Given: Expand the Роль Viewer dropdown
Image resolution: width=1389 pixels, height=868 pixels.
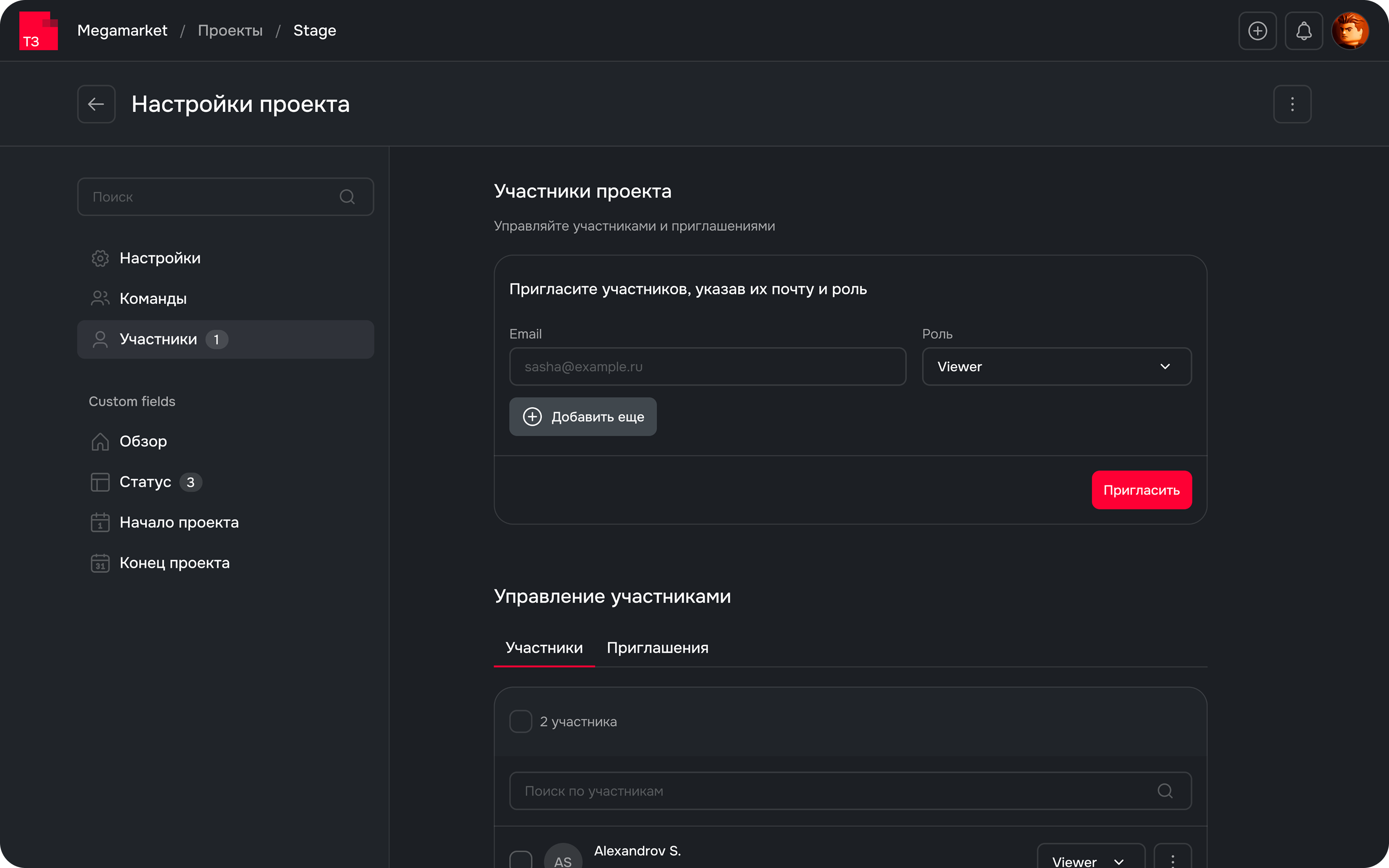Looking at the screenshot, I should pos(1056,366).
